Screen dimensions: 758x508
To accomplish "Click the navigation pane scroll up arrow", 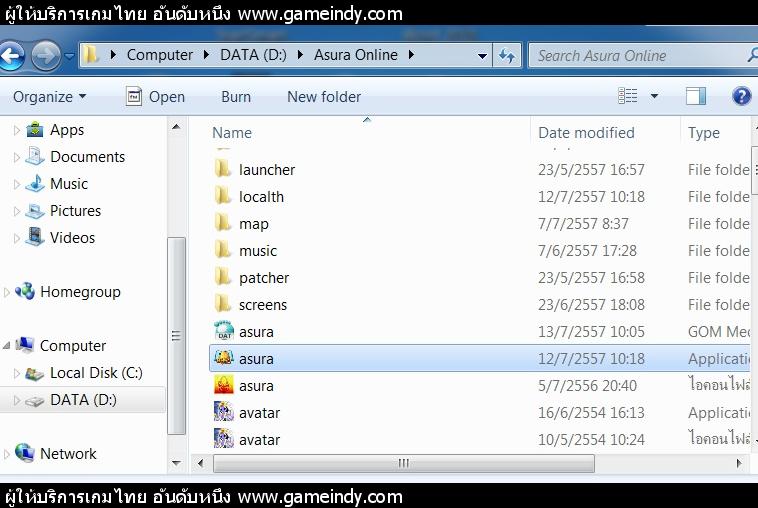I will pos(176,127).
